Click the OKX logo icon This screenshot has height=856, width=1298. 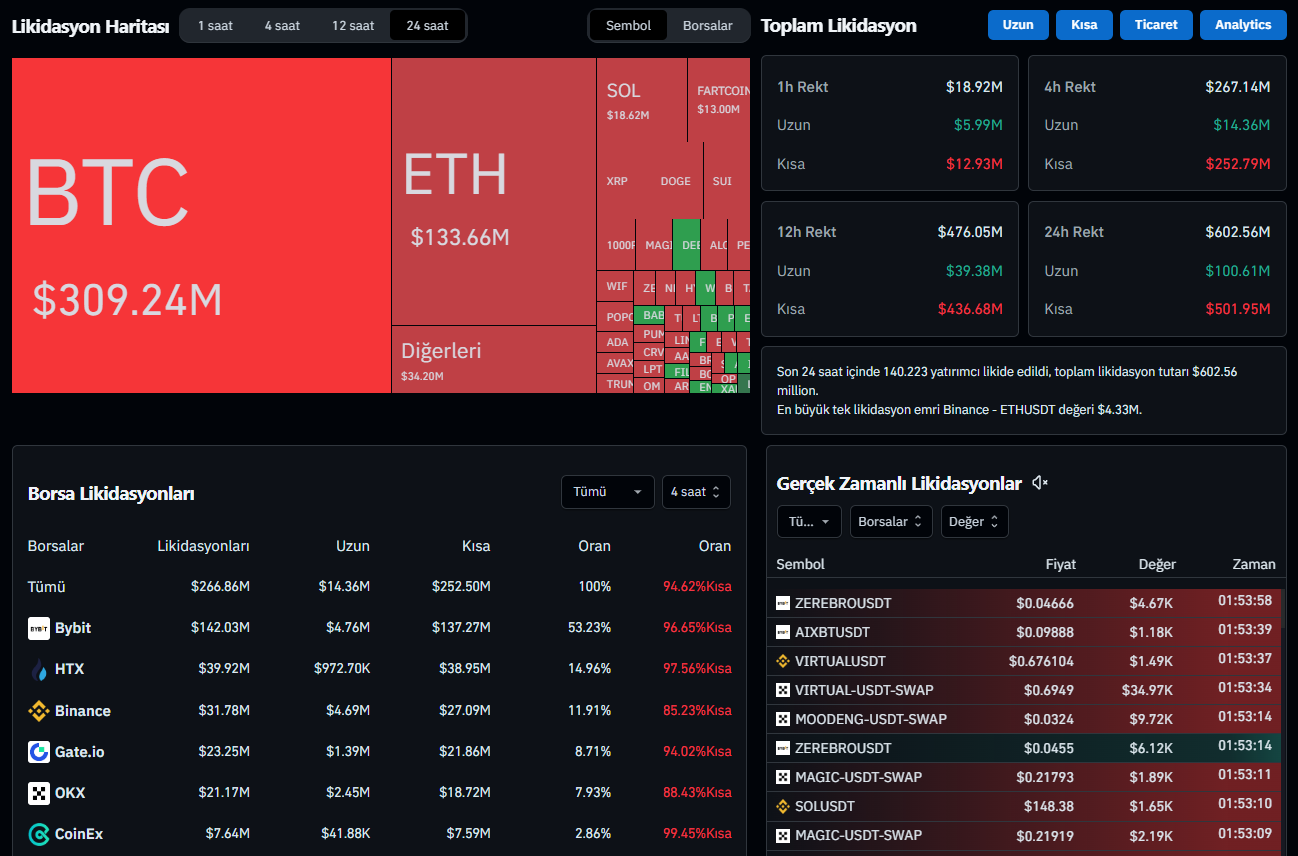coord(39,793)
